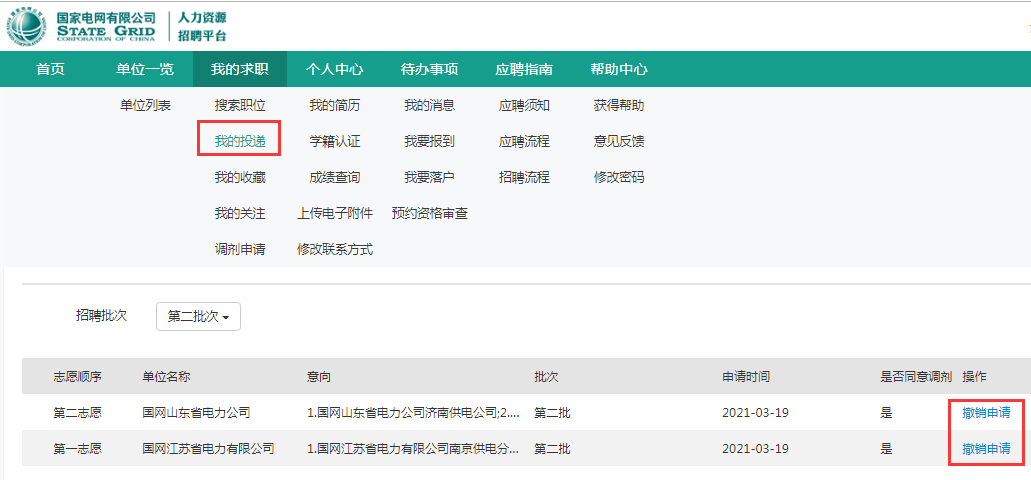Open the 个人中心 menu
Screen dimensions: 1031x480
pos(334,69)
